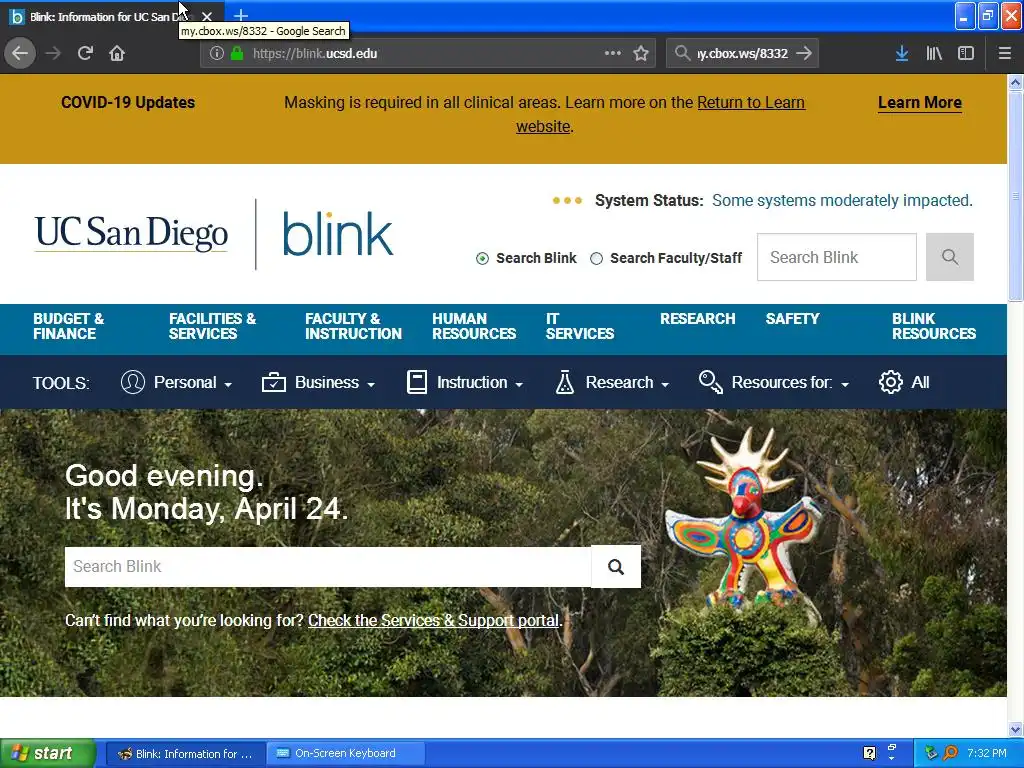Open Faculty & Instruction menu
1024x768 pixels.
353,327
